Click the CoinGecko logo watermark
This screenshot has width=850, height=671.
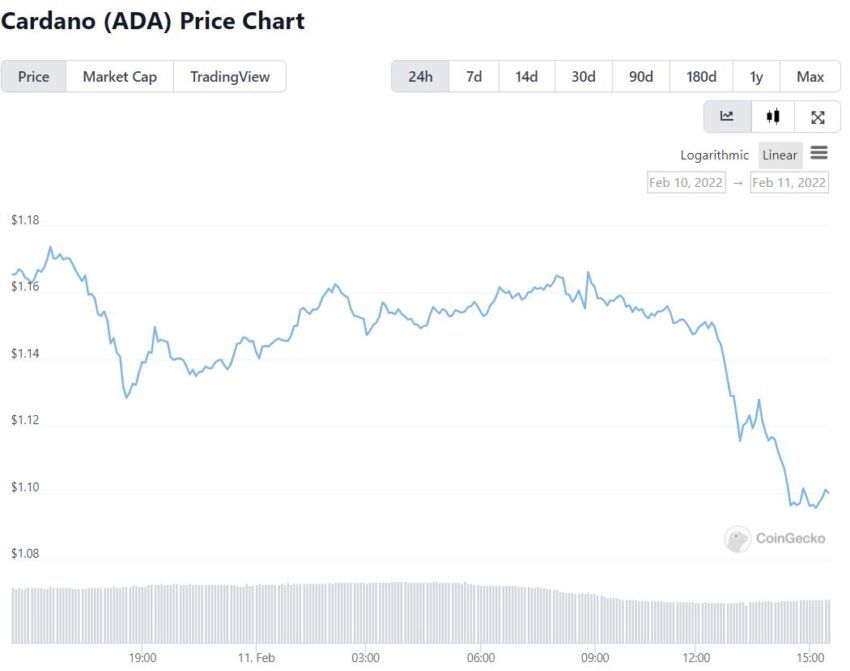(775, 539)
